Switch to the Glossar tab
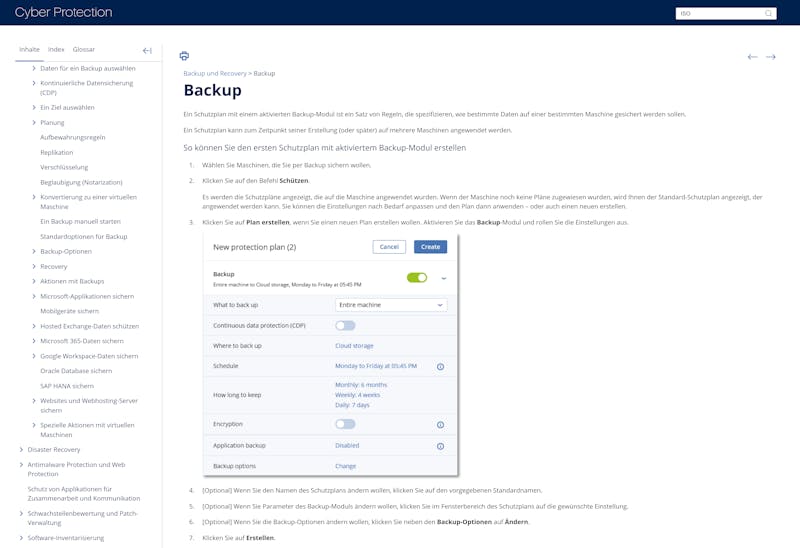Image resolution: width=800 pixels, height=548 pixels. tap(84, 49)
